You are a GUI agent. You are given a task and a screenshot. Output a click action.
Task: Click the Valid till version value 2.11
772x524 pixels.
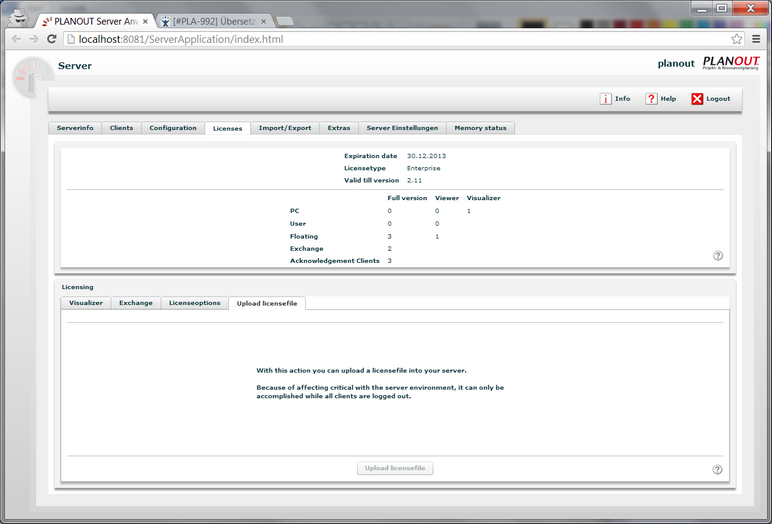(x=415, y=181)
